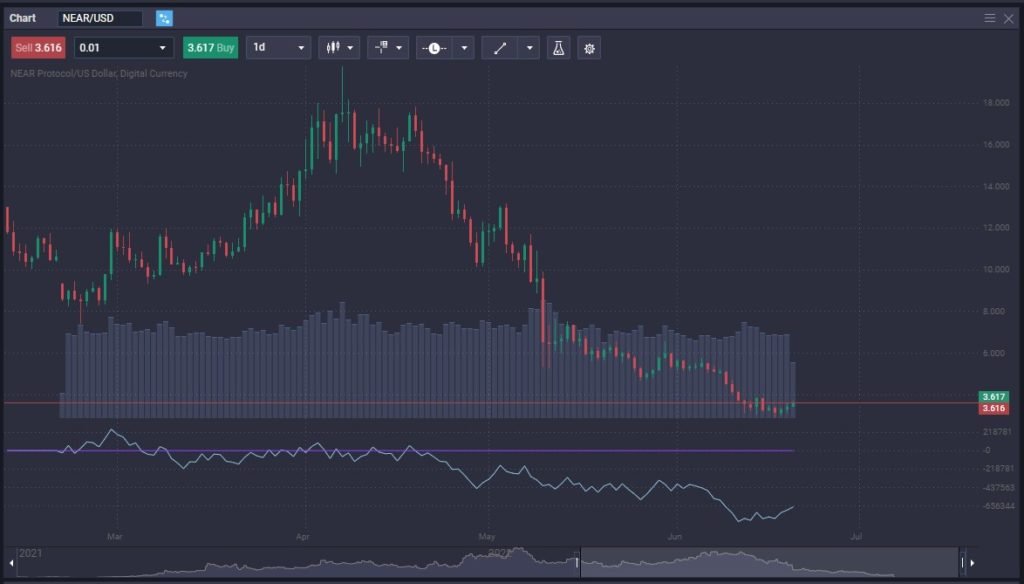Click right handle of timeline range slider

coord(962,562)
